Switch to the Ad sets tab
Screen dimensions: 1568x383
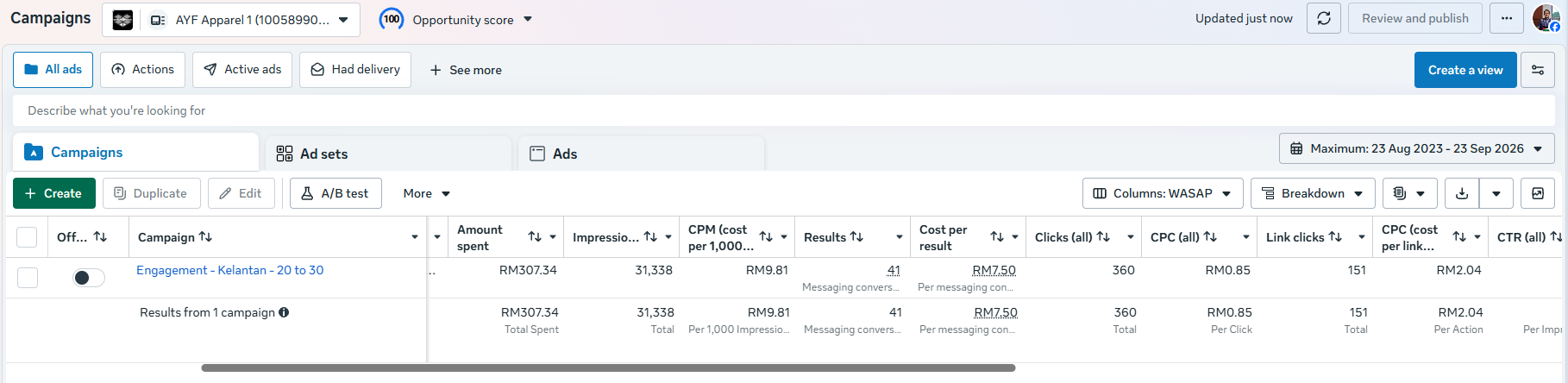point(388,154)
